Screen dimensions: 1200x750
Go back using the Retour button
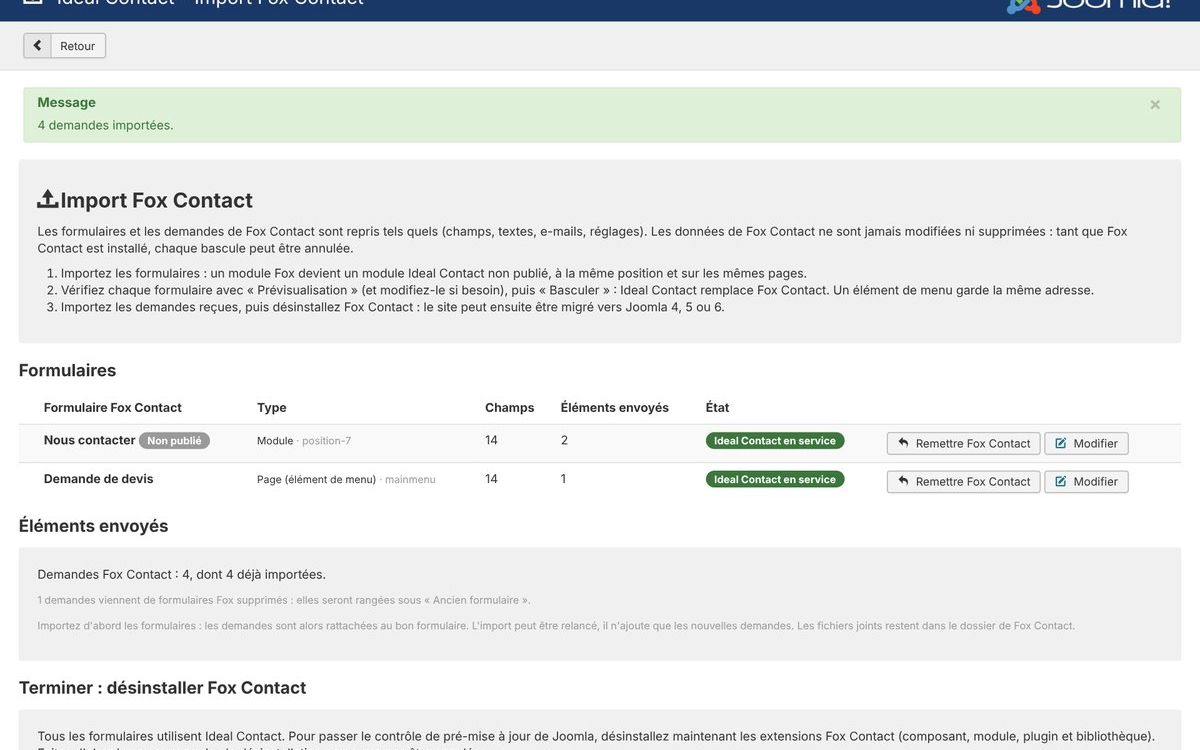(65, 46)
